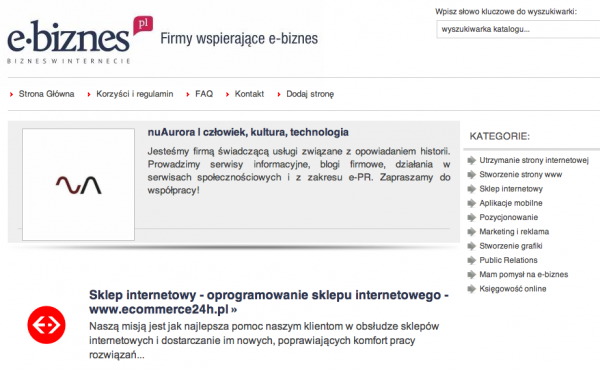The image size is (600, 370).
Task: Open Mam pomysł na e-biznes category
Action: click(x=523, y=275)
